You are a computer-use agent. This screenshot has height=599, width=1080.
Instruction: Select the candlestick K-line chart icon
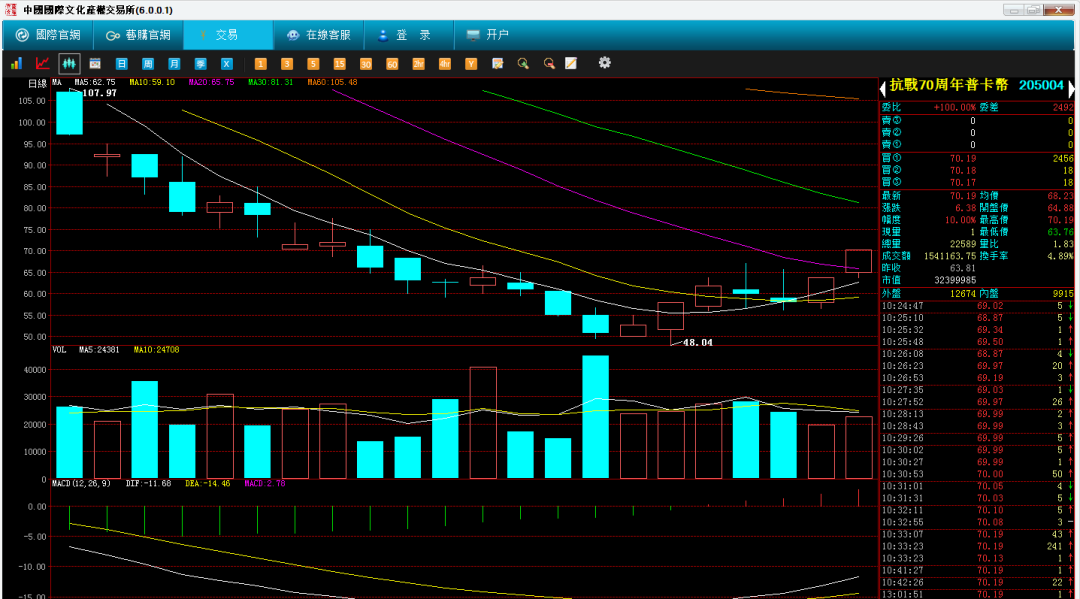click(x=69, y=63)
